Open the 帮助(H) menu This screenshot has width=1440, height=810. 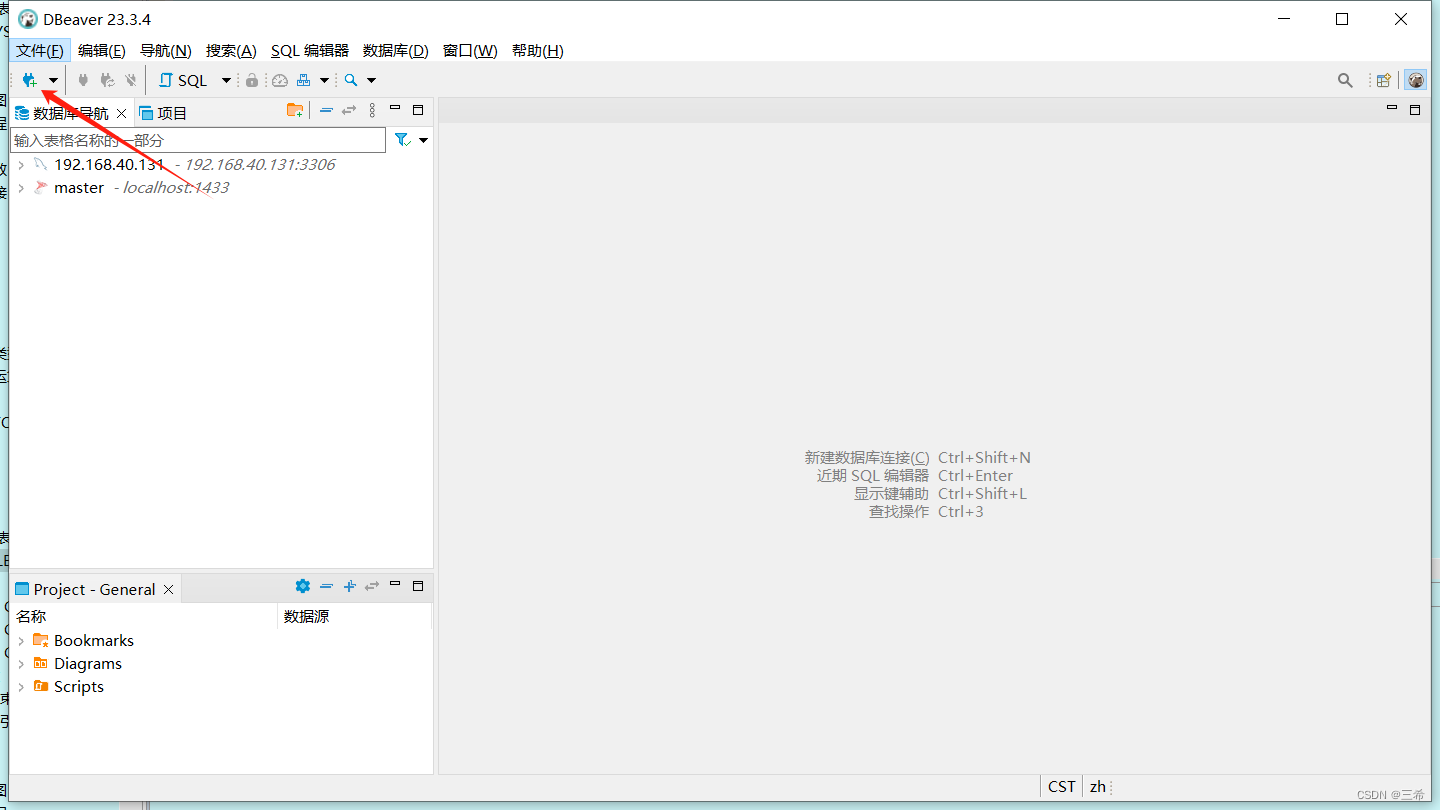(x=538, y=50)
